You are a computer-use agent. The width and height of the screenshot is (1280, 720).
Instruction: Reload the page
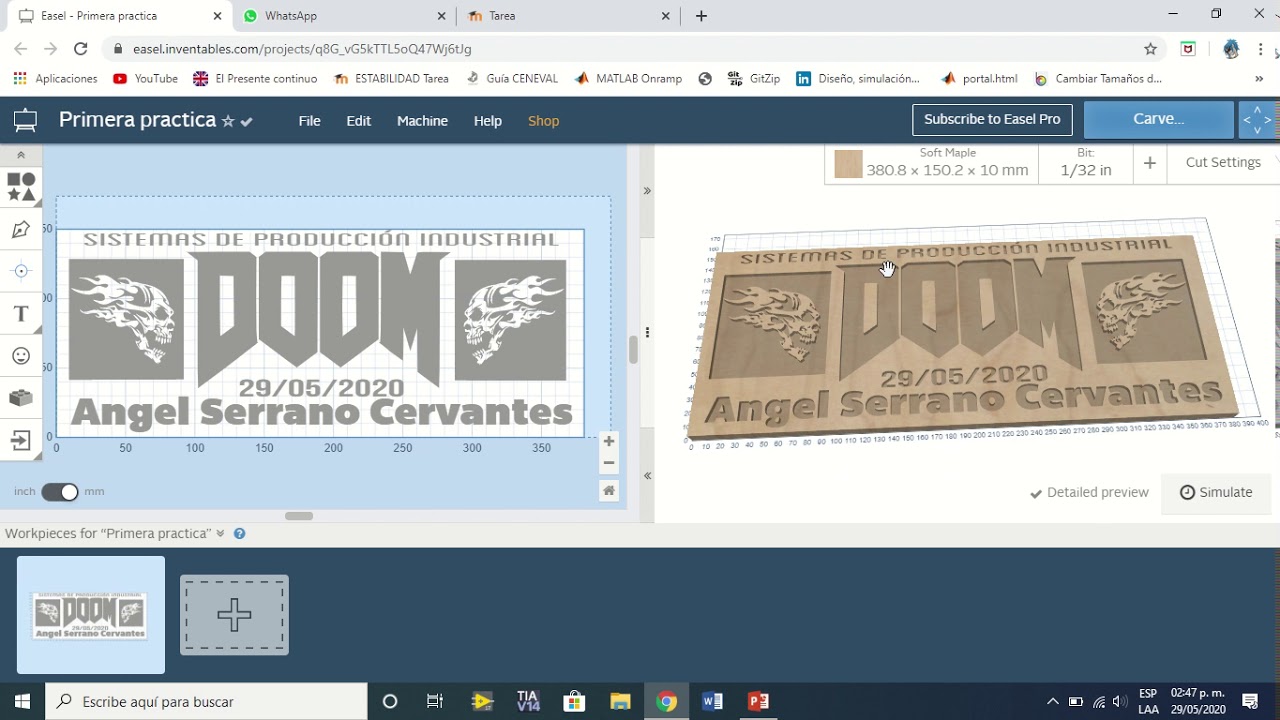pyautogui.click(x=81, y=48)
